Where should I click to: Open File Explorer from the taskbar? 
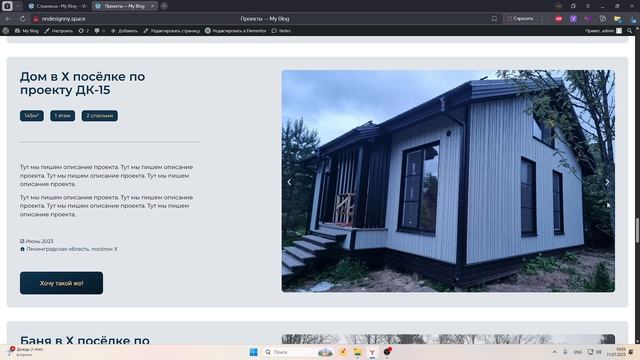[x=358, y=352]
